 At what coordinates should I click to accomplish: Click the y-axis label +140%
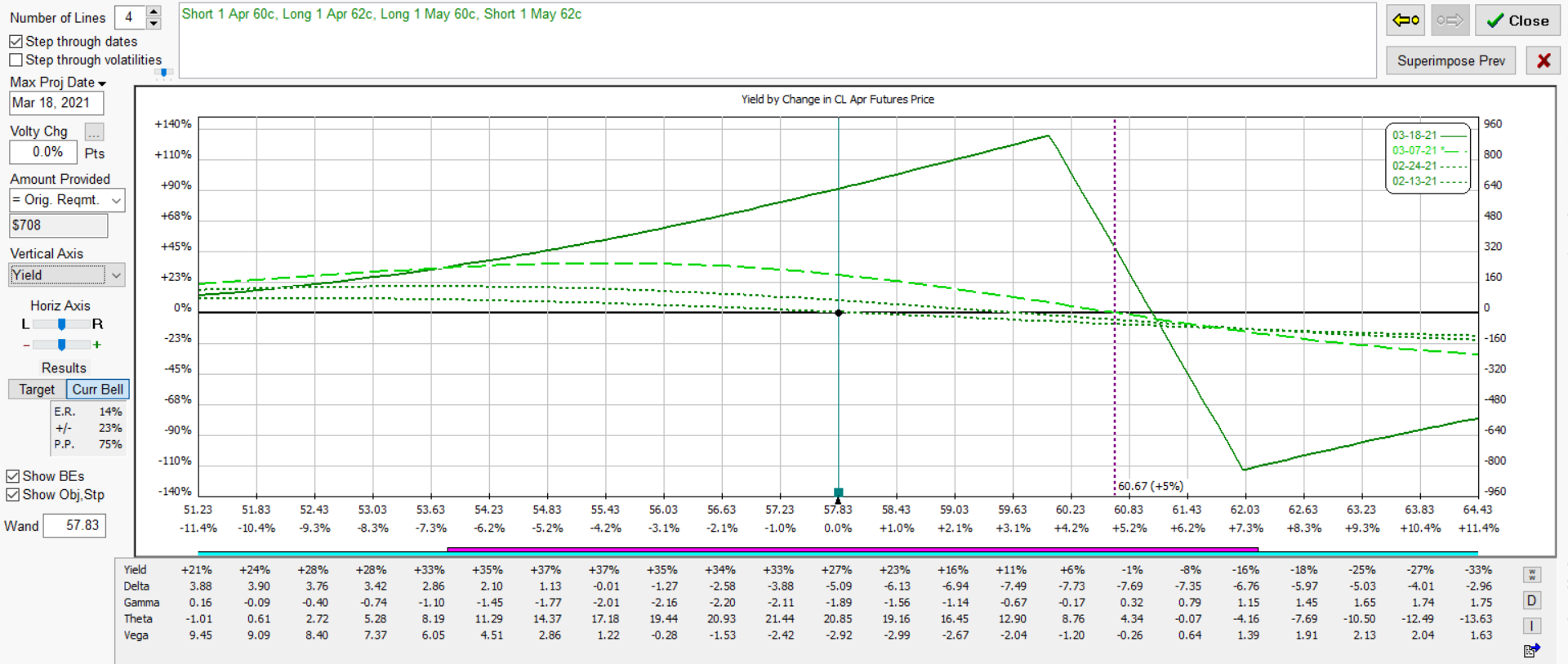pyautogui.click(x=173, y=124)
